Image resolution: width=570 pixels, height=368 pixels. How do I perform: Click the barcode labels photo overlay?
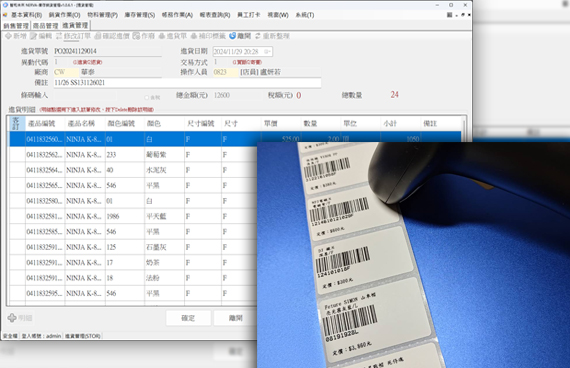coord(413,255)
